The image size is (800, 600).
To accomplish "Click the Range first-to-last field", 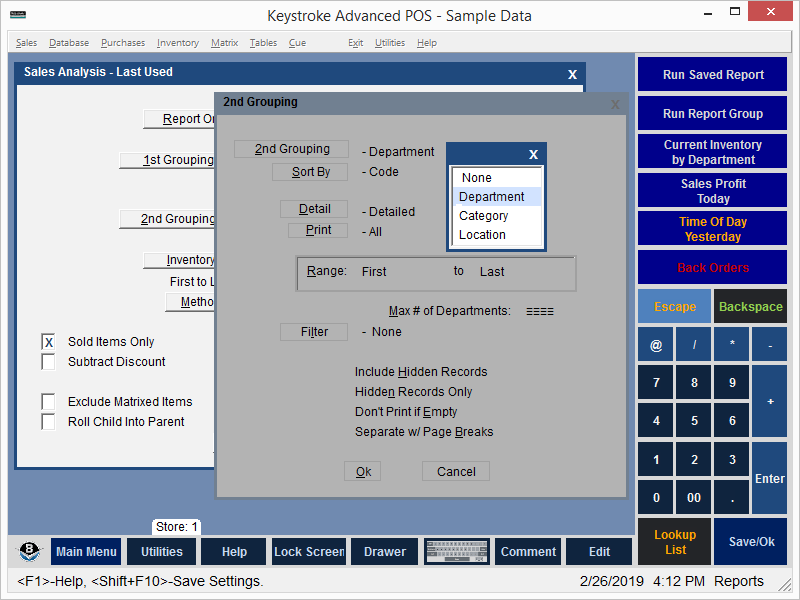I will click(x=436, y=272).
